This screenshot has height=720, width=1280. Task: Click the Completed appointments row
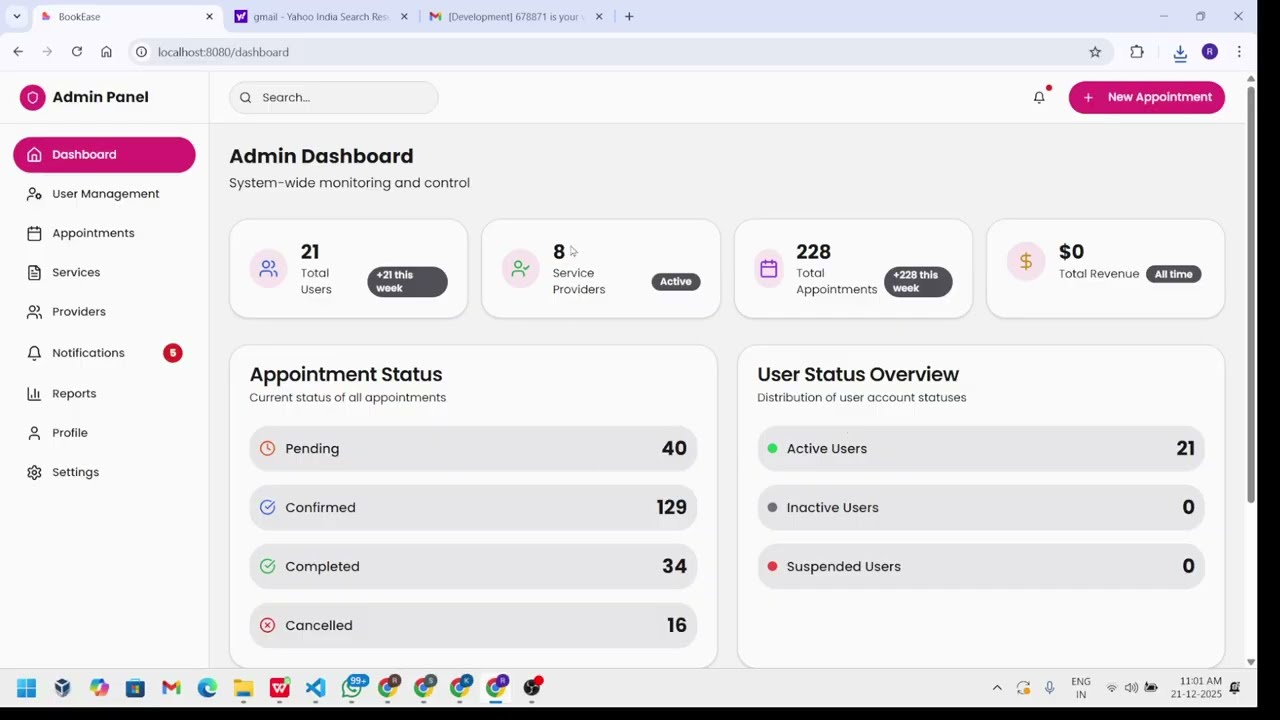pyautogui.click(x=473, y=567)
